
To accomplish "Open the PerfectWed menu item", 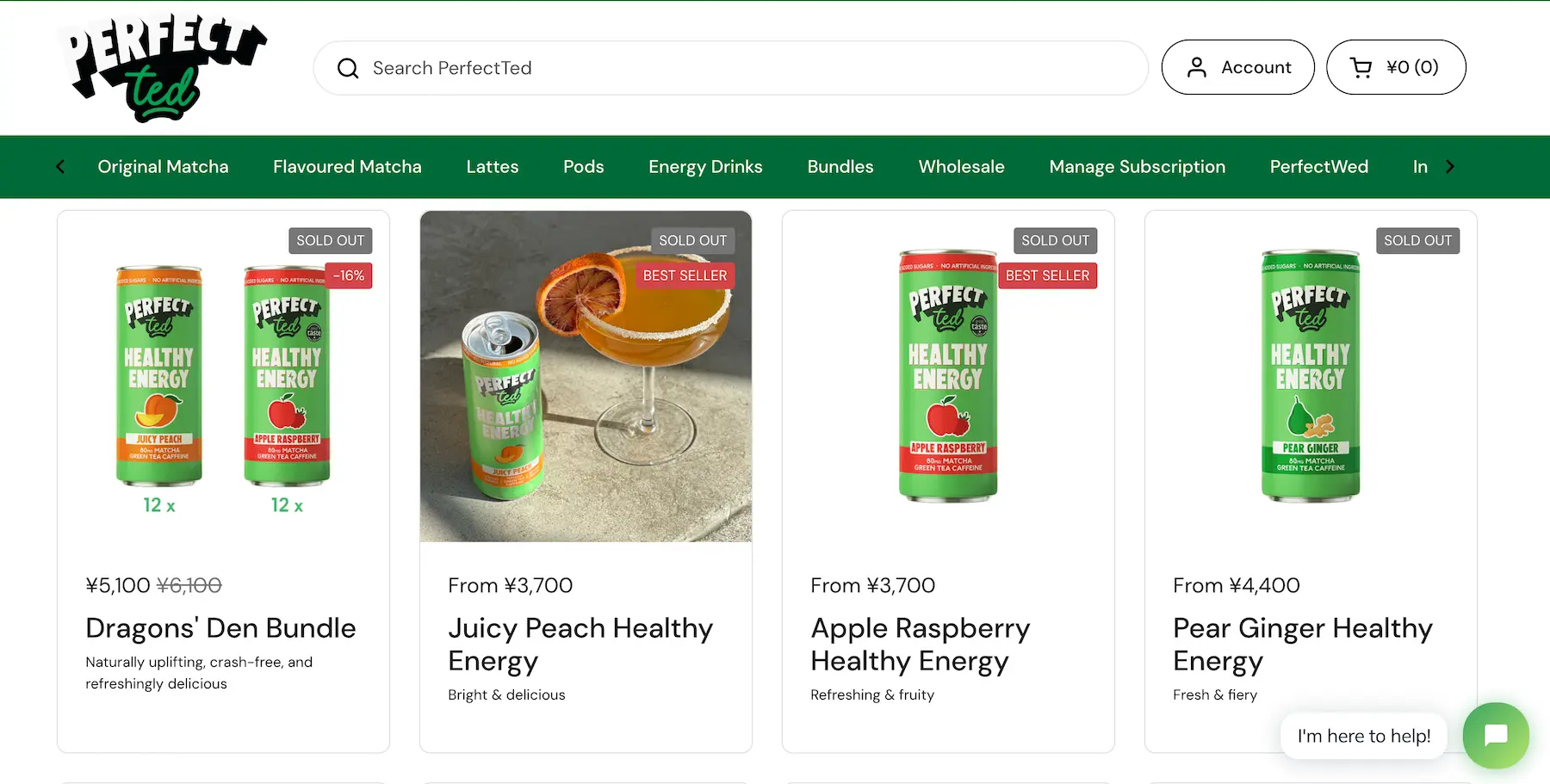I will coord(1319,167).
